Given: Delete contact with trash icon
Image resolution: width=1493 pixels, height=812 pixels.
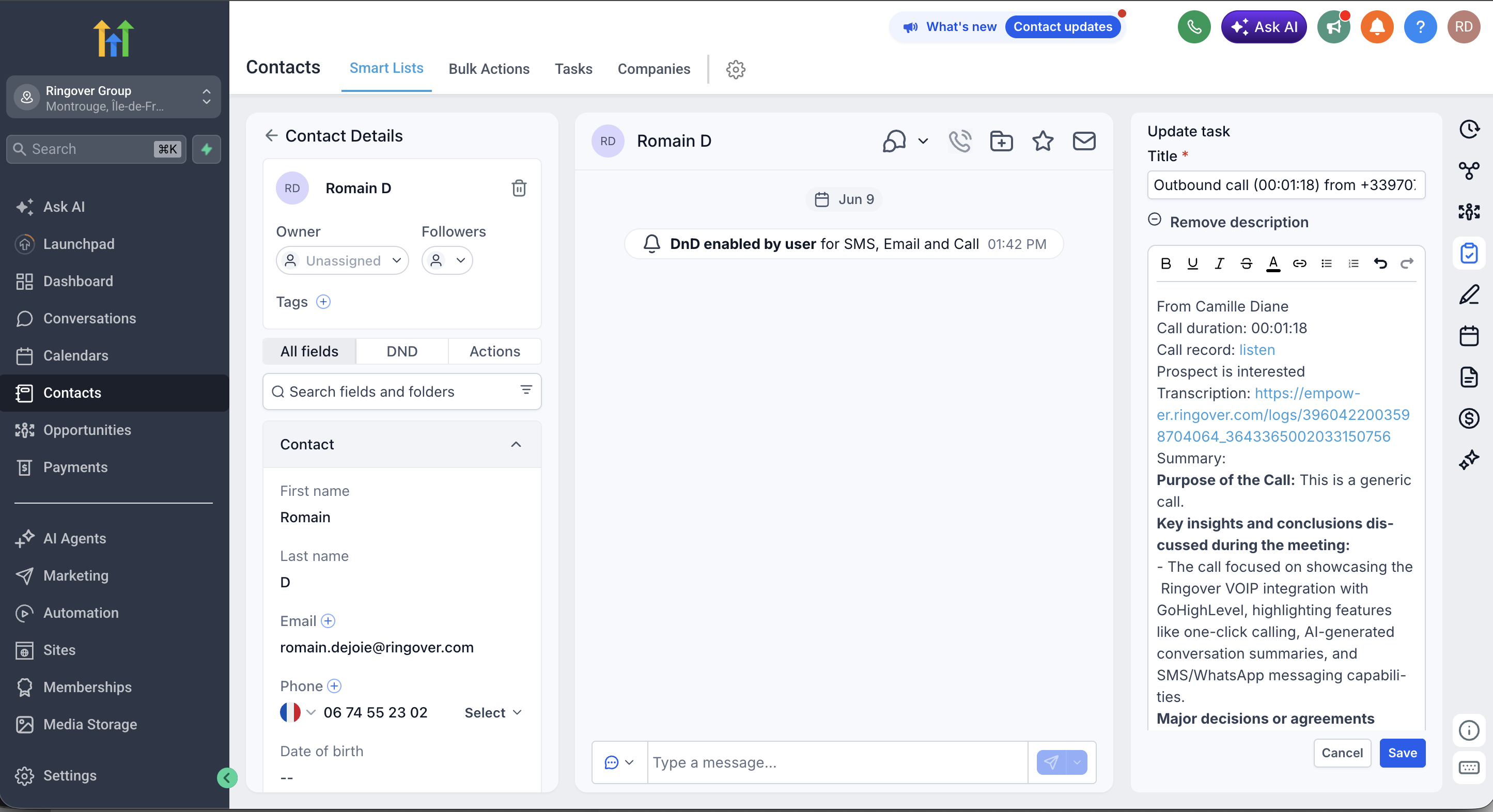Looking at the screenshot, I should 519,188.
